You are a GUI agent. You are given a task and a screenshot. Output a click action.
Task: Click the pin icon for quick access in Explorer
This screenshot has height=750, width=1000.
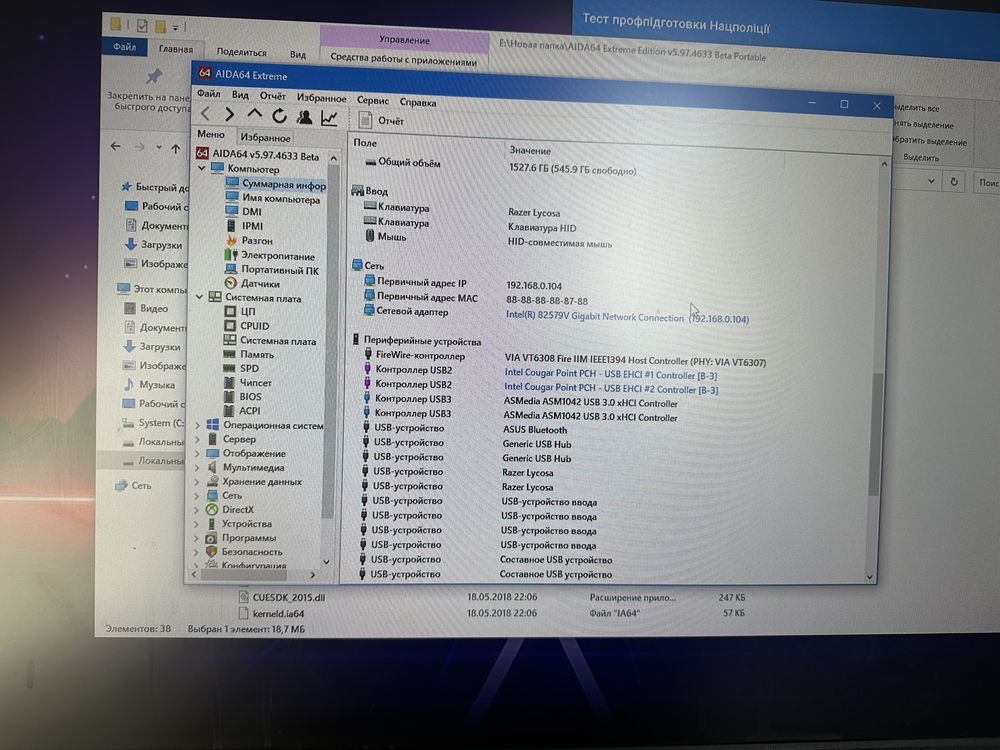tap(154, 77)
